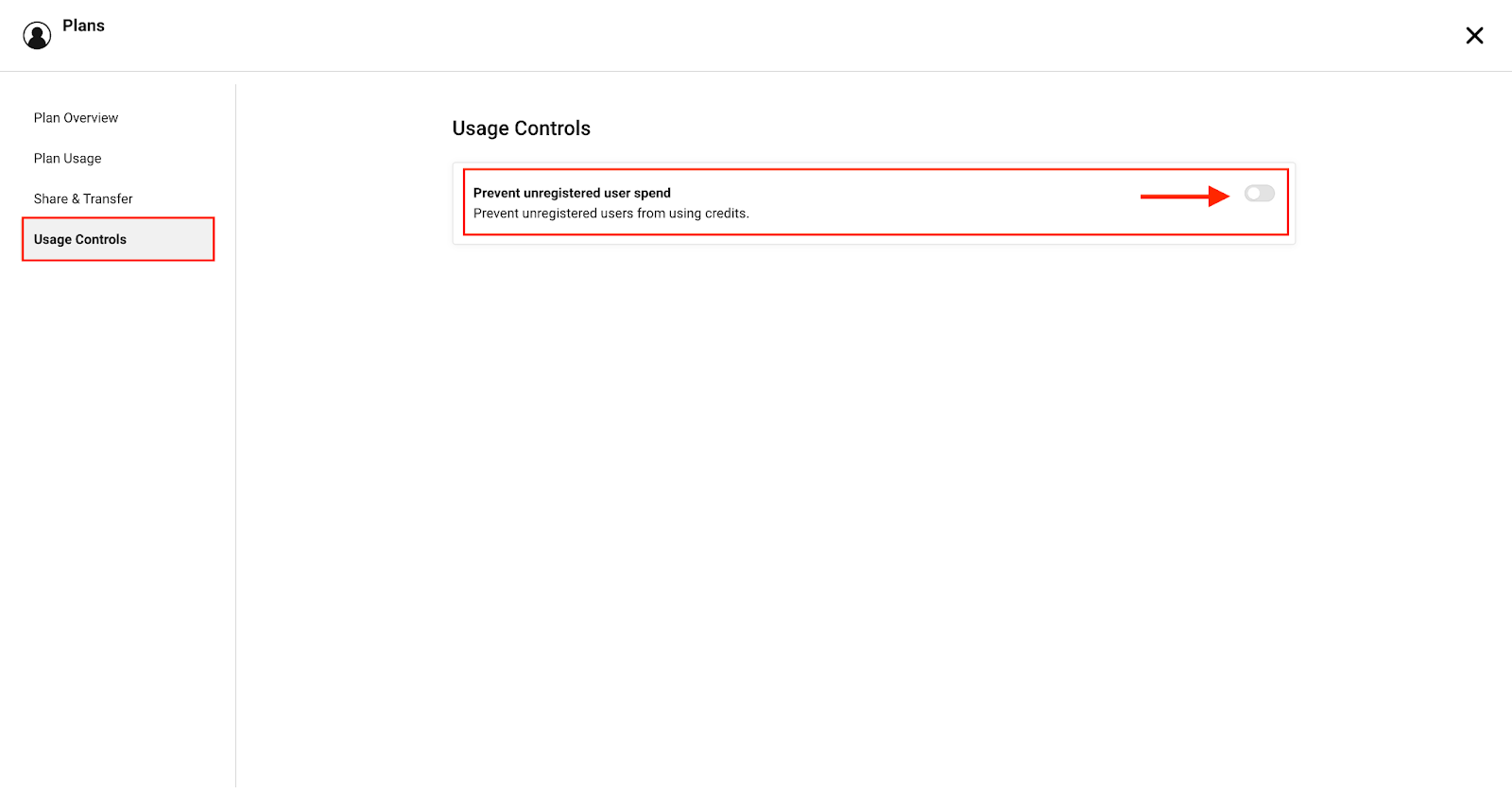
Task: Select Usage Controls in the sidebar
Action: coord(80,240)
